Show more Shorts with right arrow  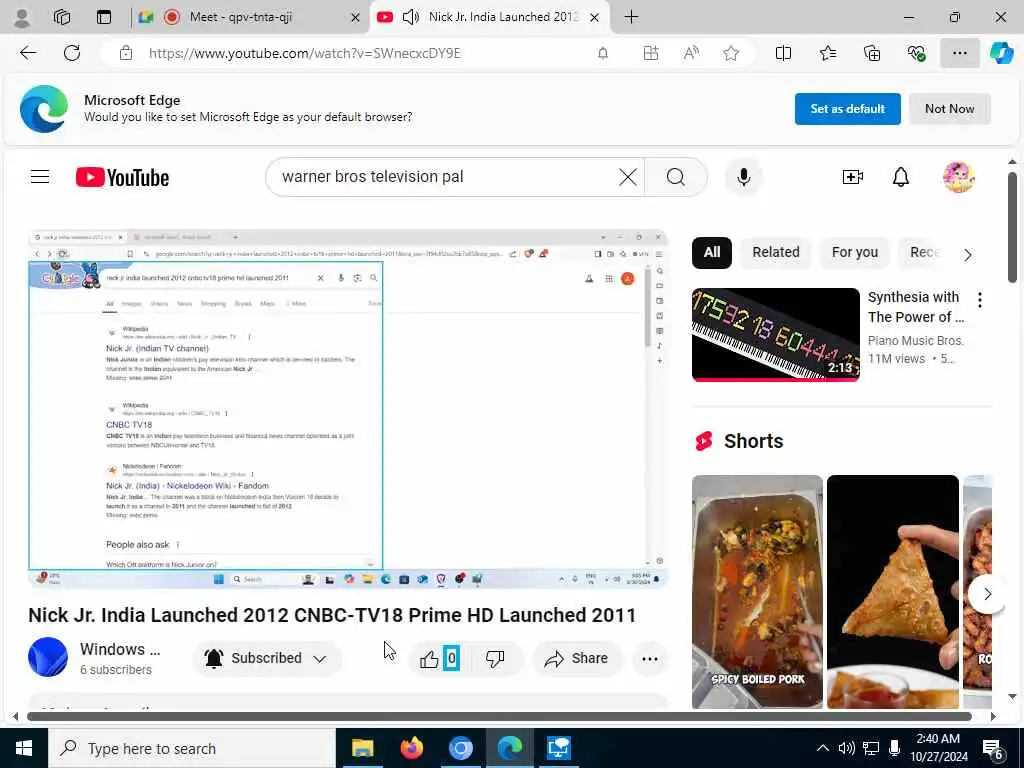coord(987,594)
